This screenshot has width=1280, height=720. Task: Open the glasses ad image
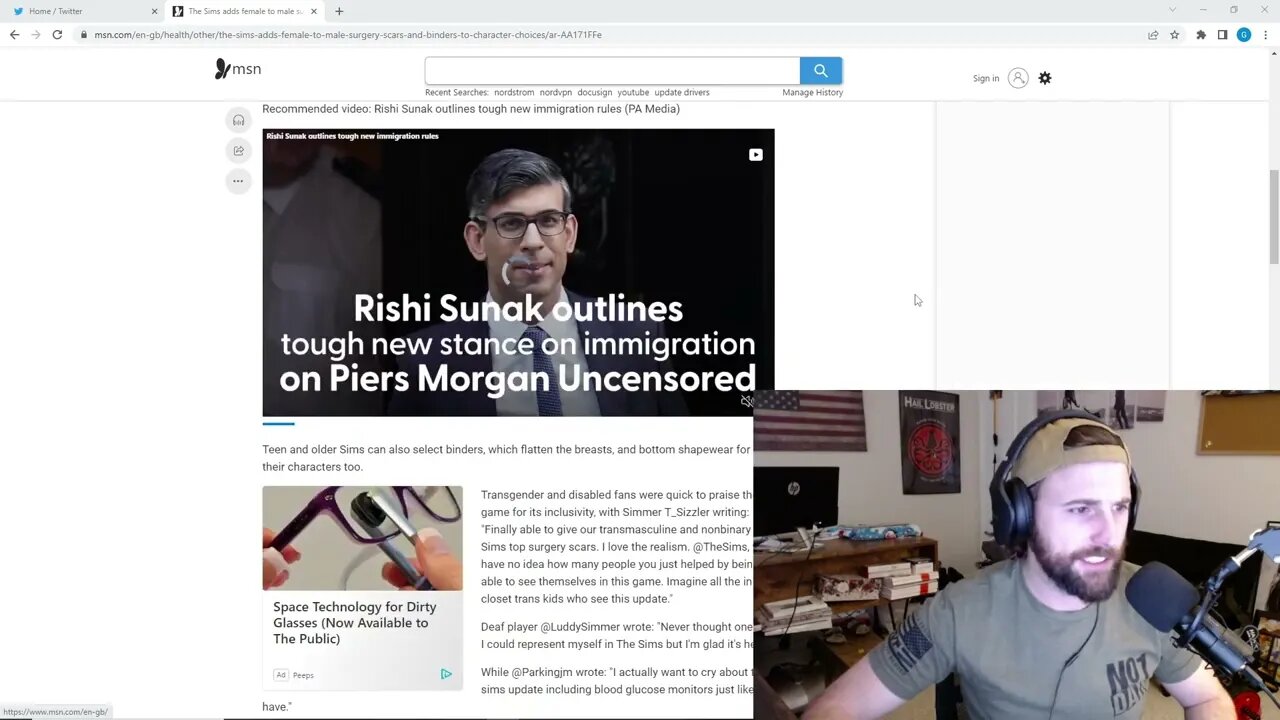363,538
